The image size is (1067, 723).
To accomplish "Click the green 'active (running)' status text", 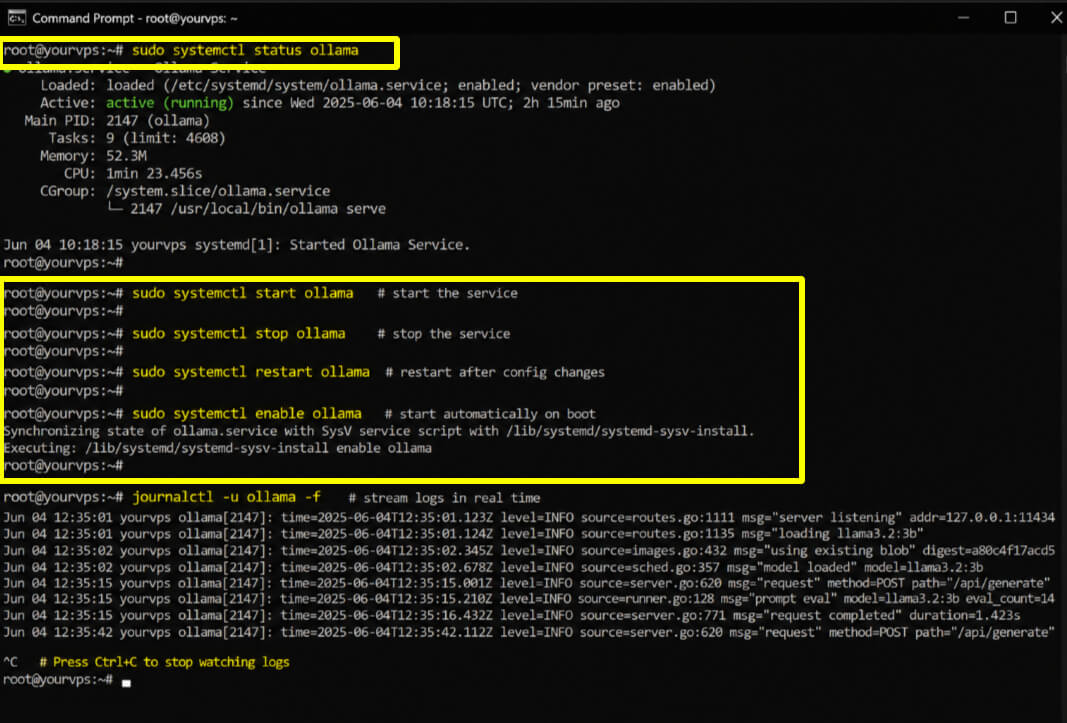I will [169, 103].
